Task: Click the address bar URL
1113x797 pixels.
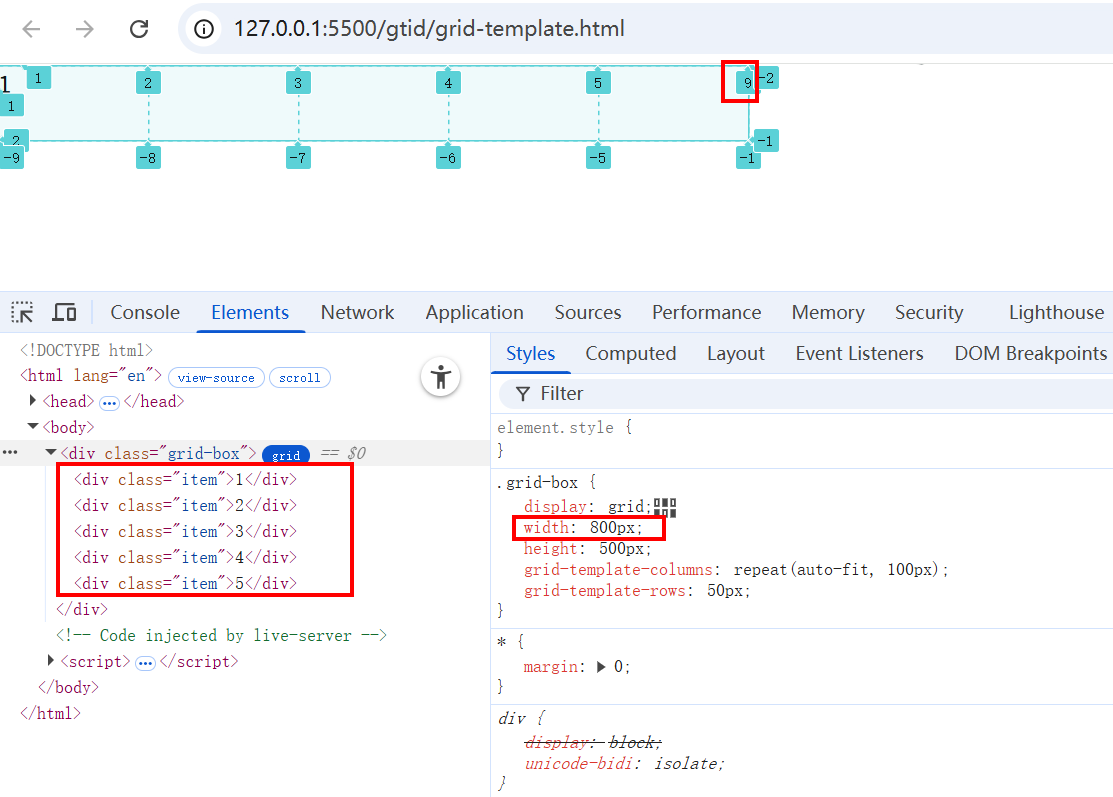Action: pos(429,29)
